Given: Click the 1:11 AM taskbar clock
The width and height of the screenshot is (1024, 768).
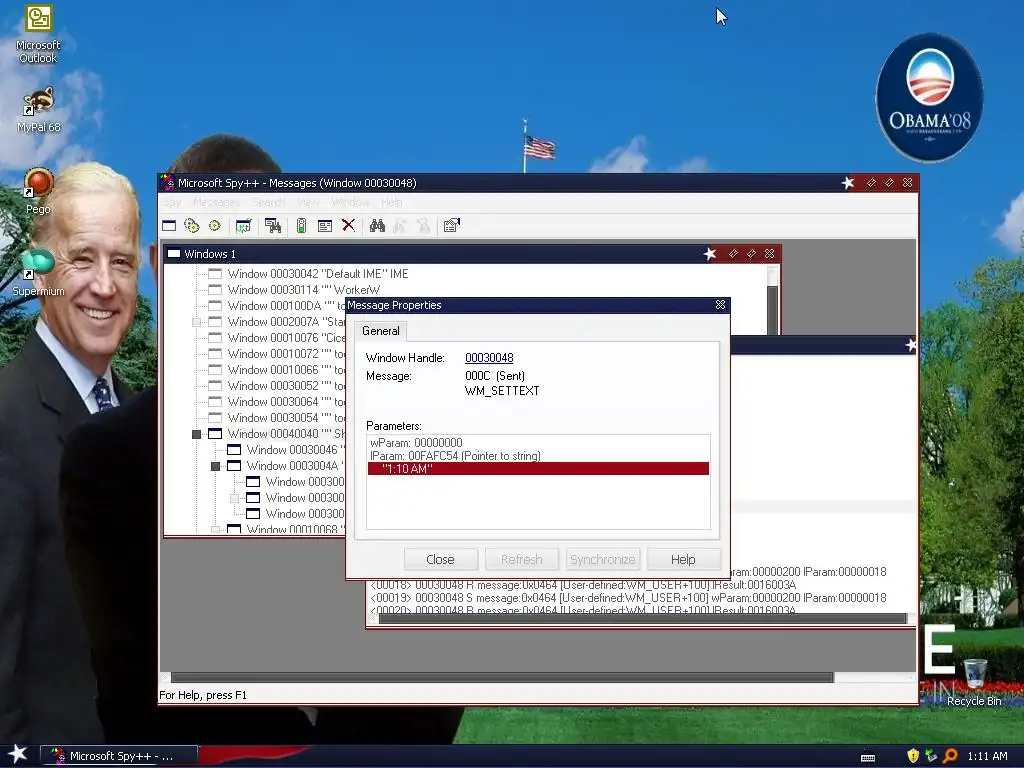Looking at the screenshot, I should [x=987, y=756].
